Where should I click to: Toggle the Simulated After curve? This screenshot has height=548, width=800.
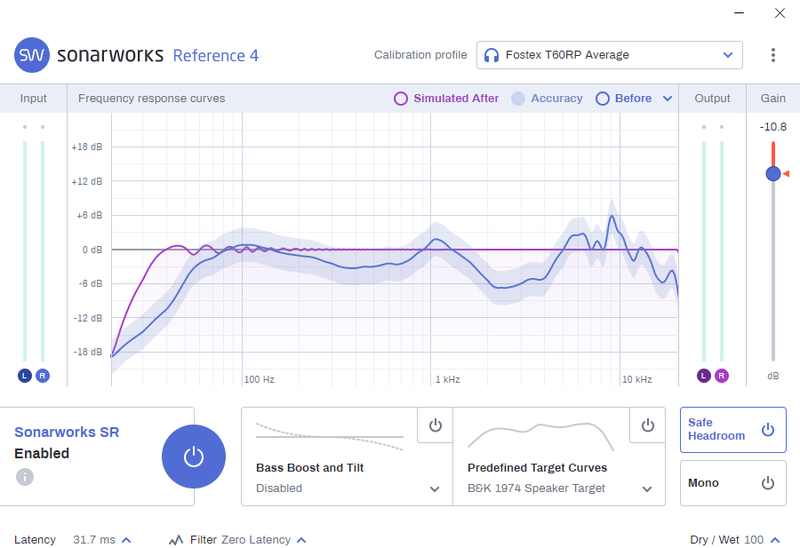446,98
